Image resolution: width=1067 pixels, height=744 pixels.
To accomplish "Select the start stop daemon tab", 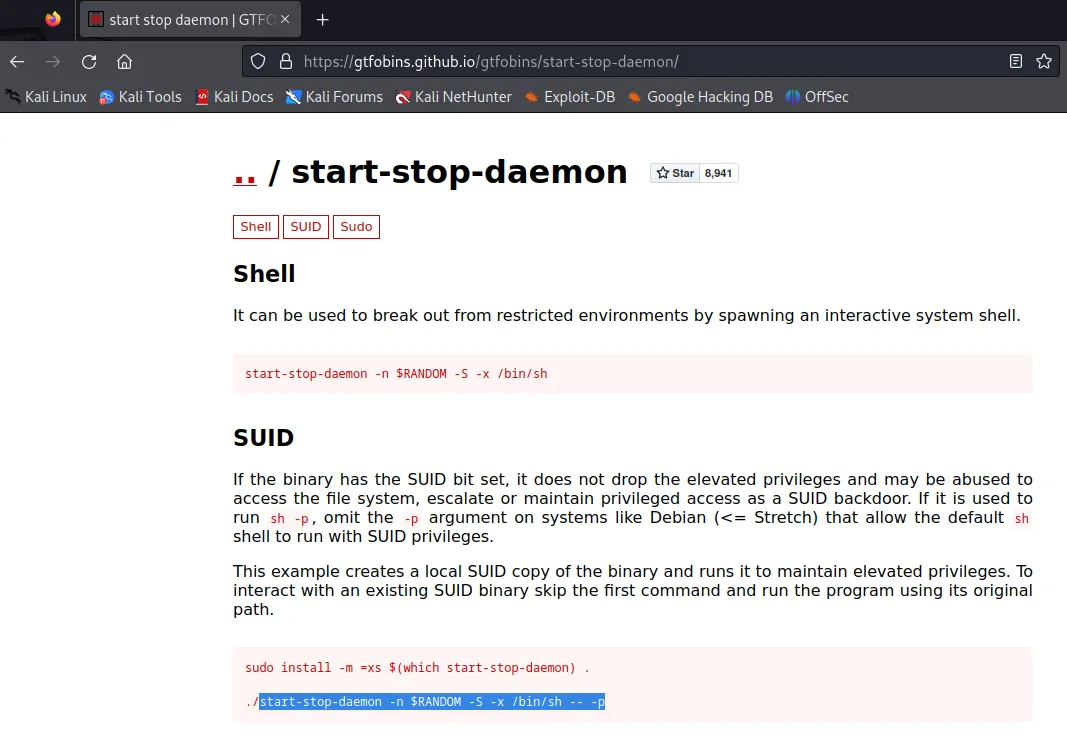I will pos(190,20).
